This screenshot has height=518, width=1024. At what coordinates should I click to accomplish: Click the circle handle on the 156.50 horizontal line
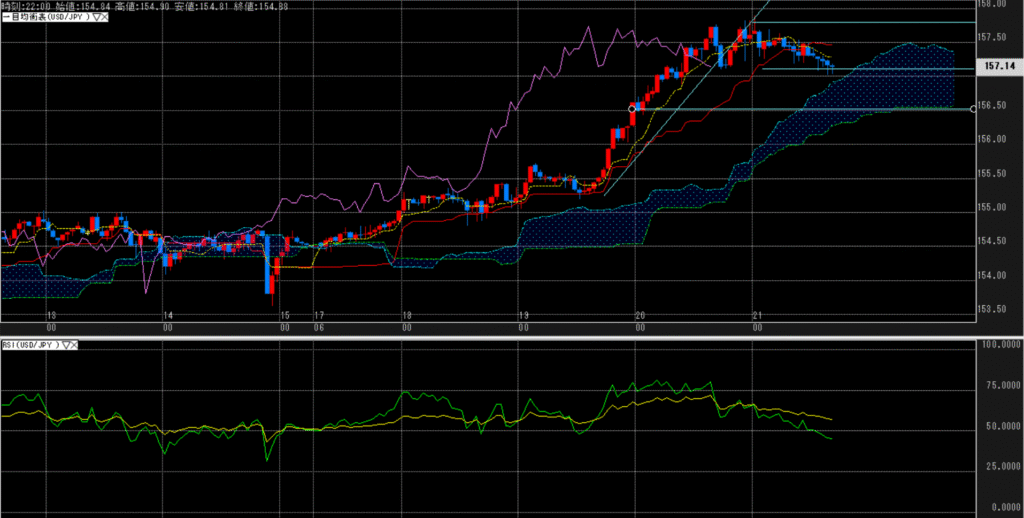(974, 108)
